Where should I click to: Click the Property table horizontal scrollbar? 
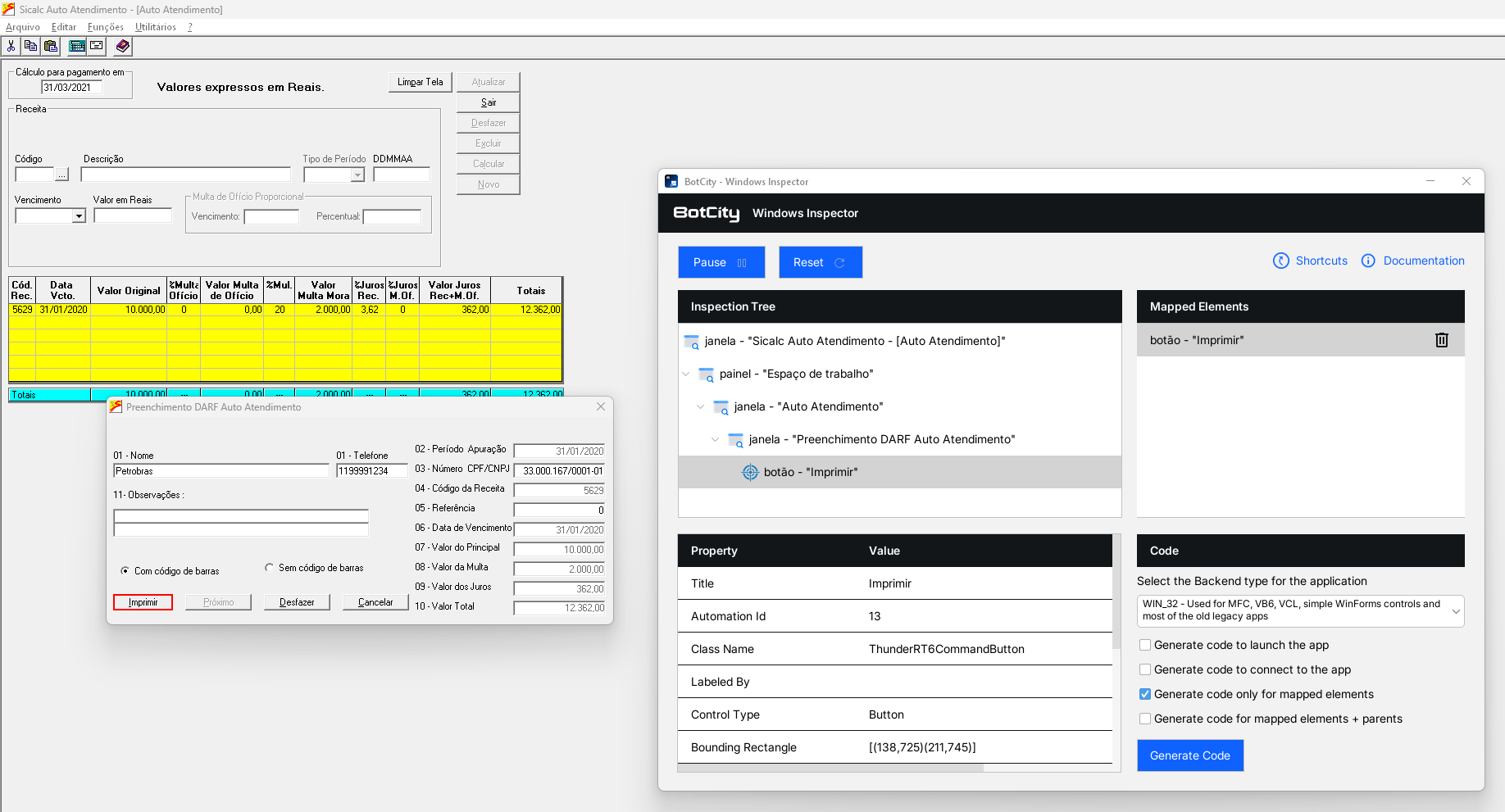(830, 769)
